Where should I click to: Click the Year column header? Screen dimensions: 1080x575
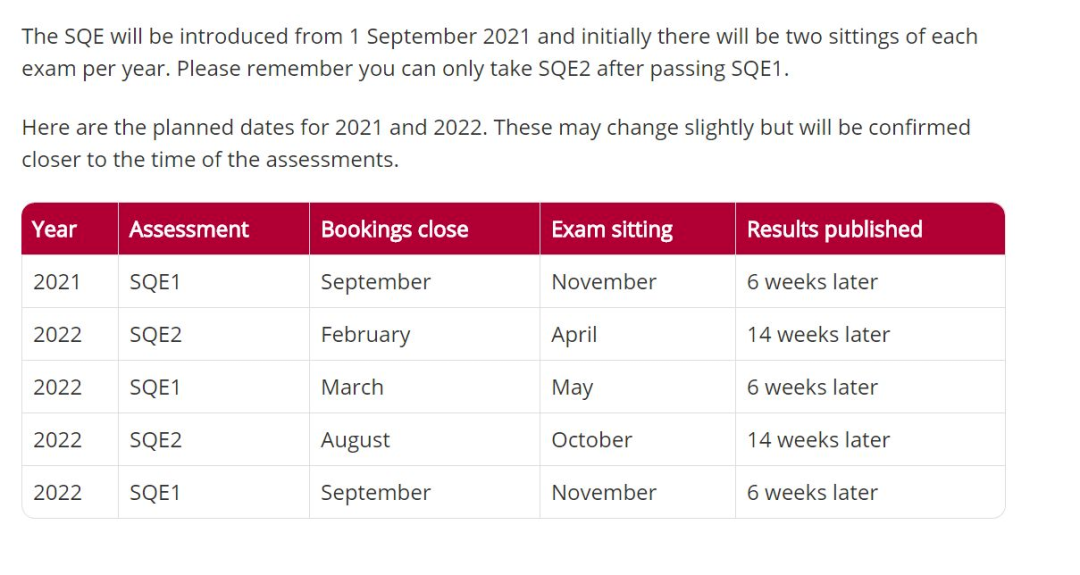coord(54,229)
